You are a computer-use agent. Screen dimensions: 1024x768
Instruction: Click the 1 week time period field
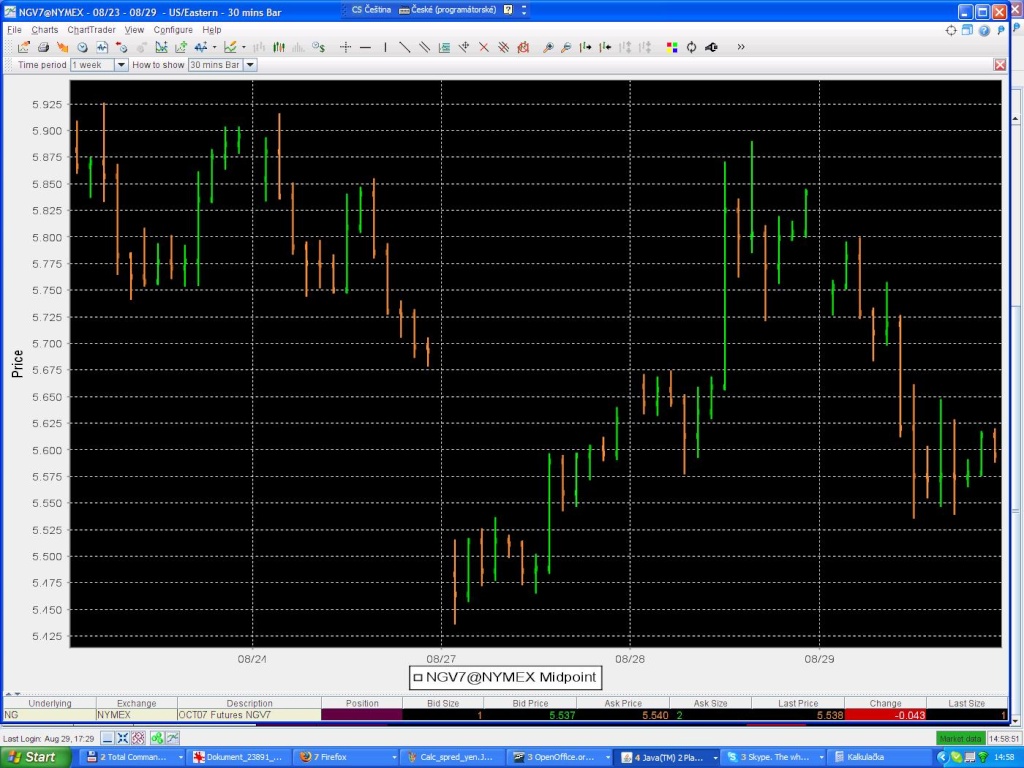pos(93,65)
